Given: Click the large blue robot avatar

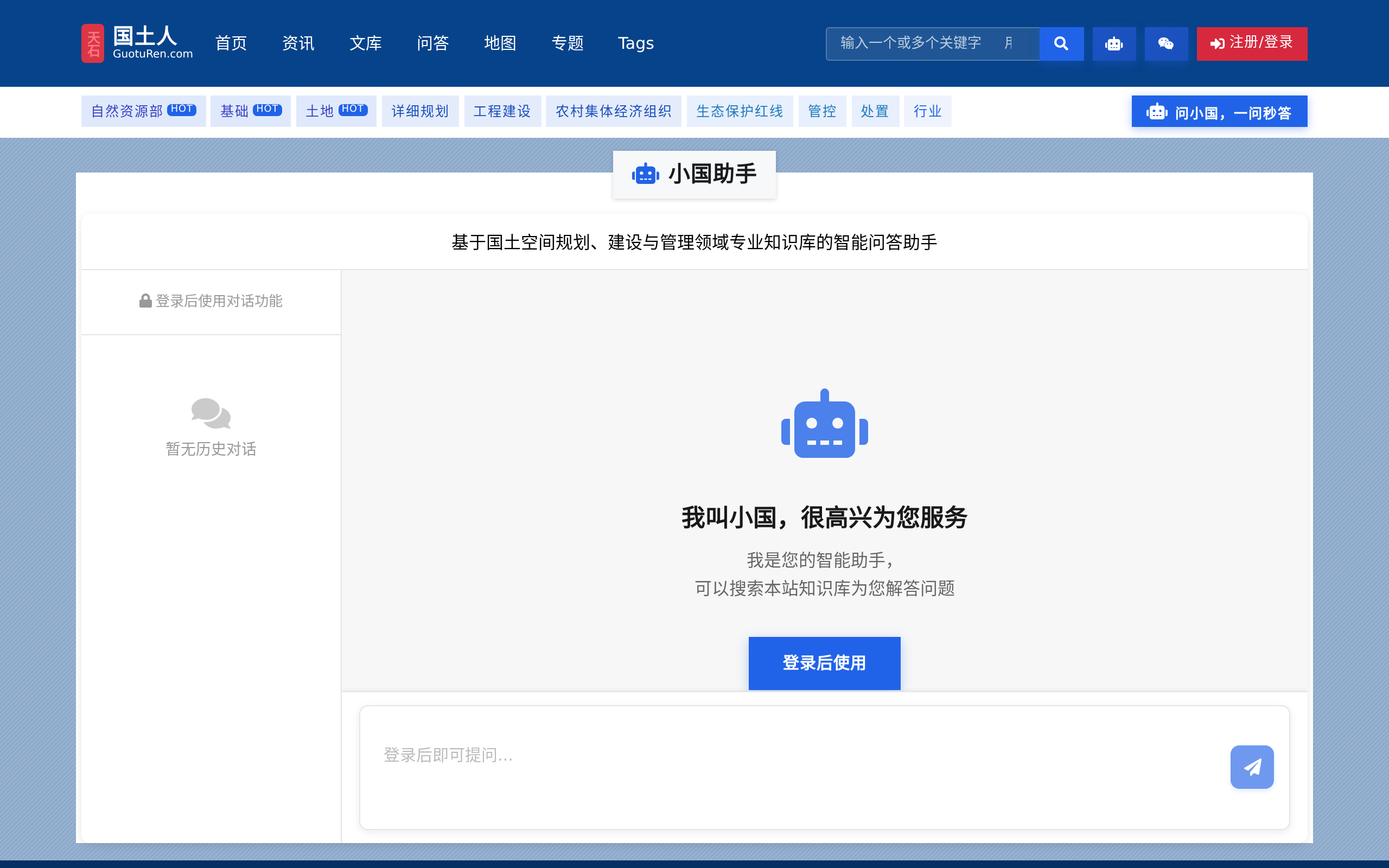Looking at the screenshot, I should point(824,424).
